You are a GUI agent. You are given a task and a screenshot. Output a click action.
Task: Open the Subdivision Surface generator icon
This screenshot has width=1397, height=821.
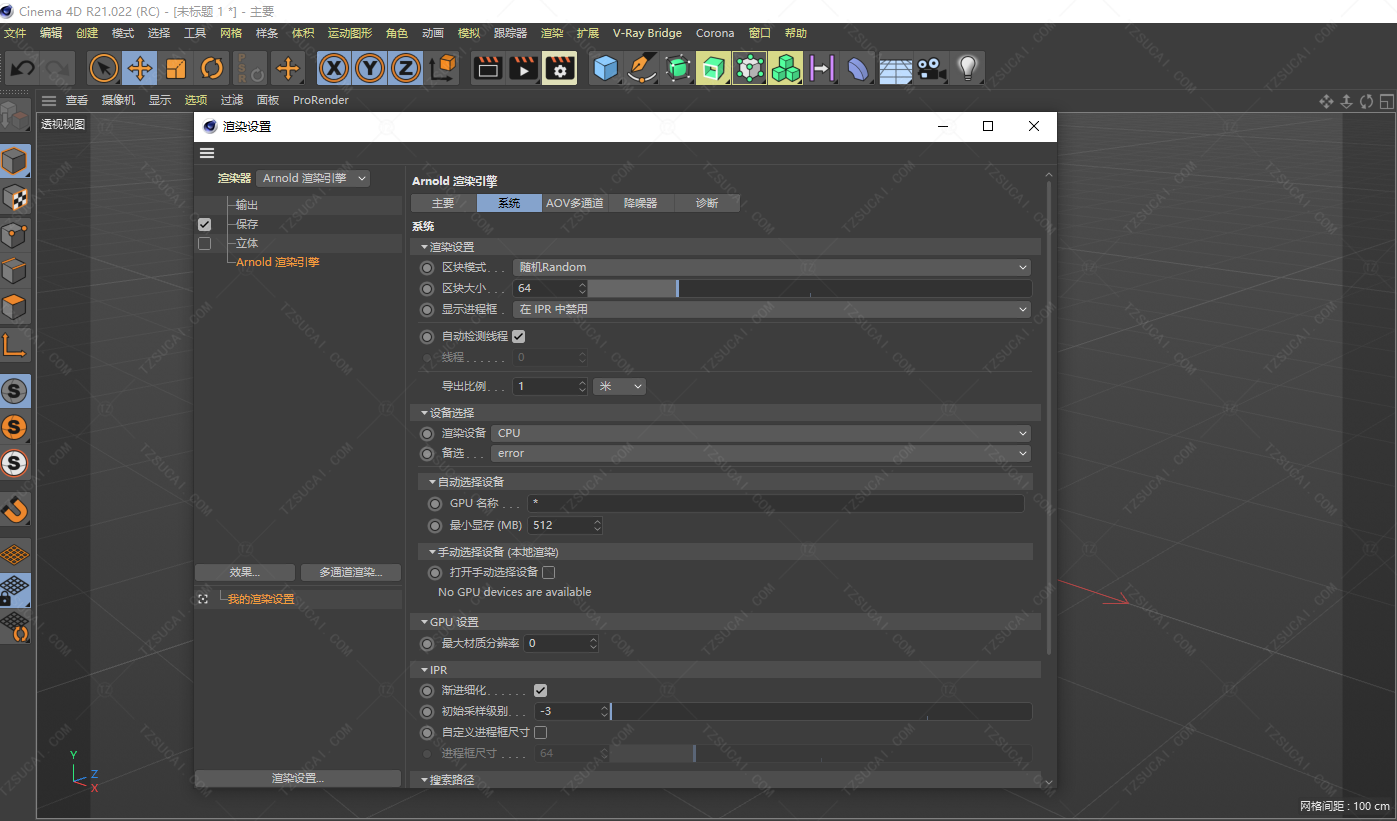[x=678, y=69]
